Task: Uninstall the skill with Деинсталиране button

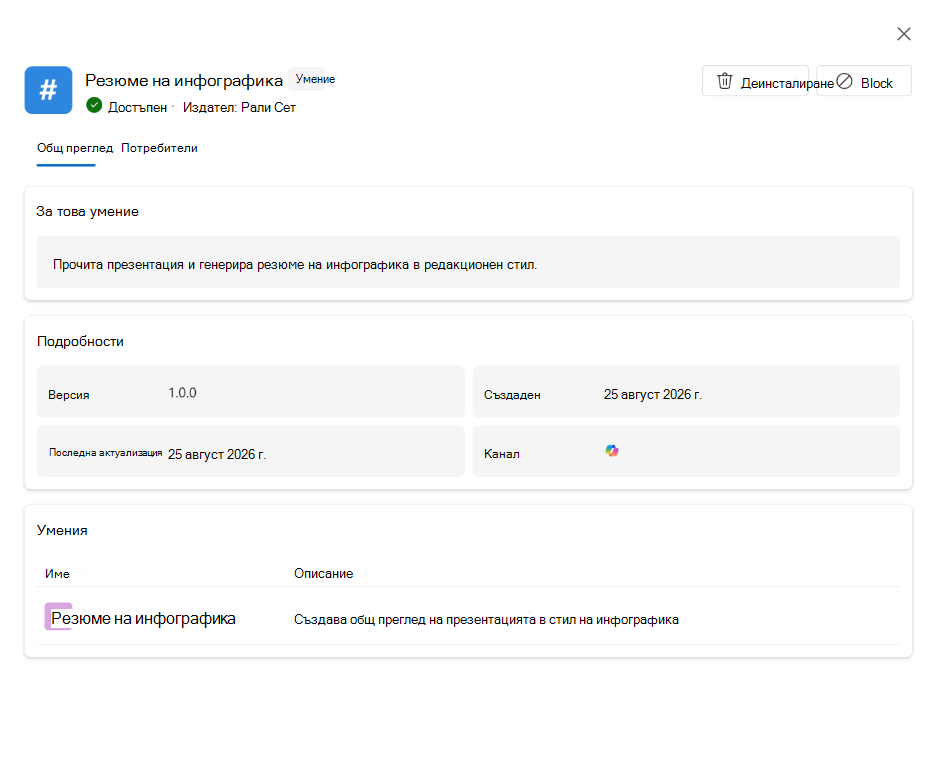Action: click(x=755, y=81)
